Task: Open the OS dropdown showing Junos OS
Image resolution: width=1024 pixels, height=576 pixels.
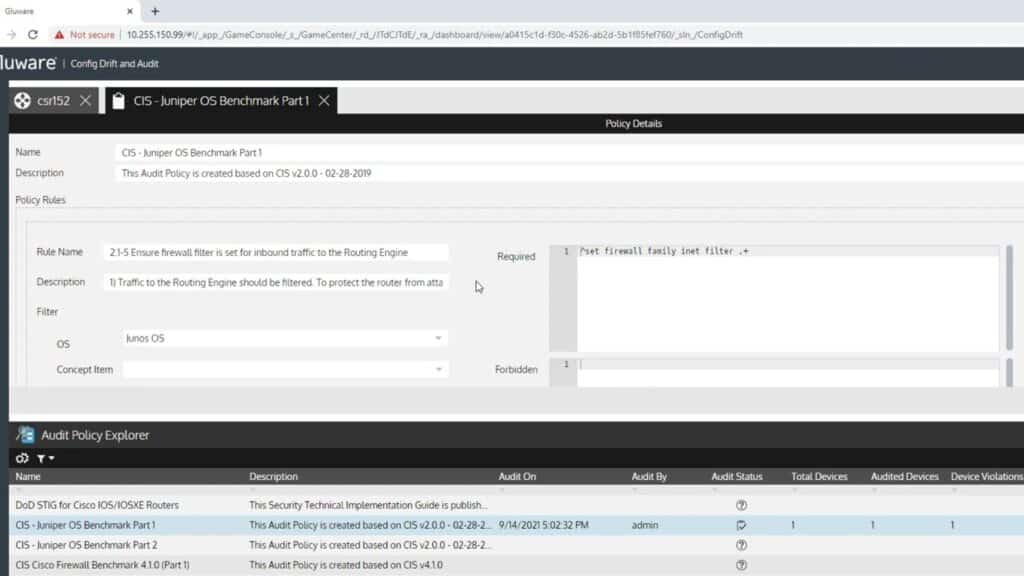Action: pos(438,338)
